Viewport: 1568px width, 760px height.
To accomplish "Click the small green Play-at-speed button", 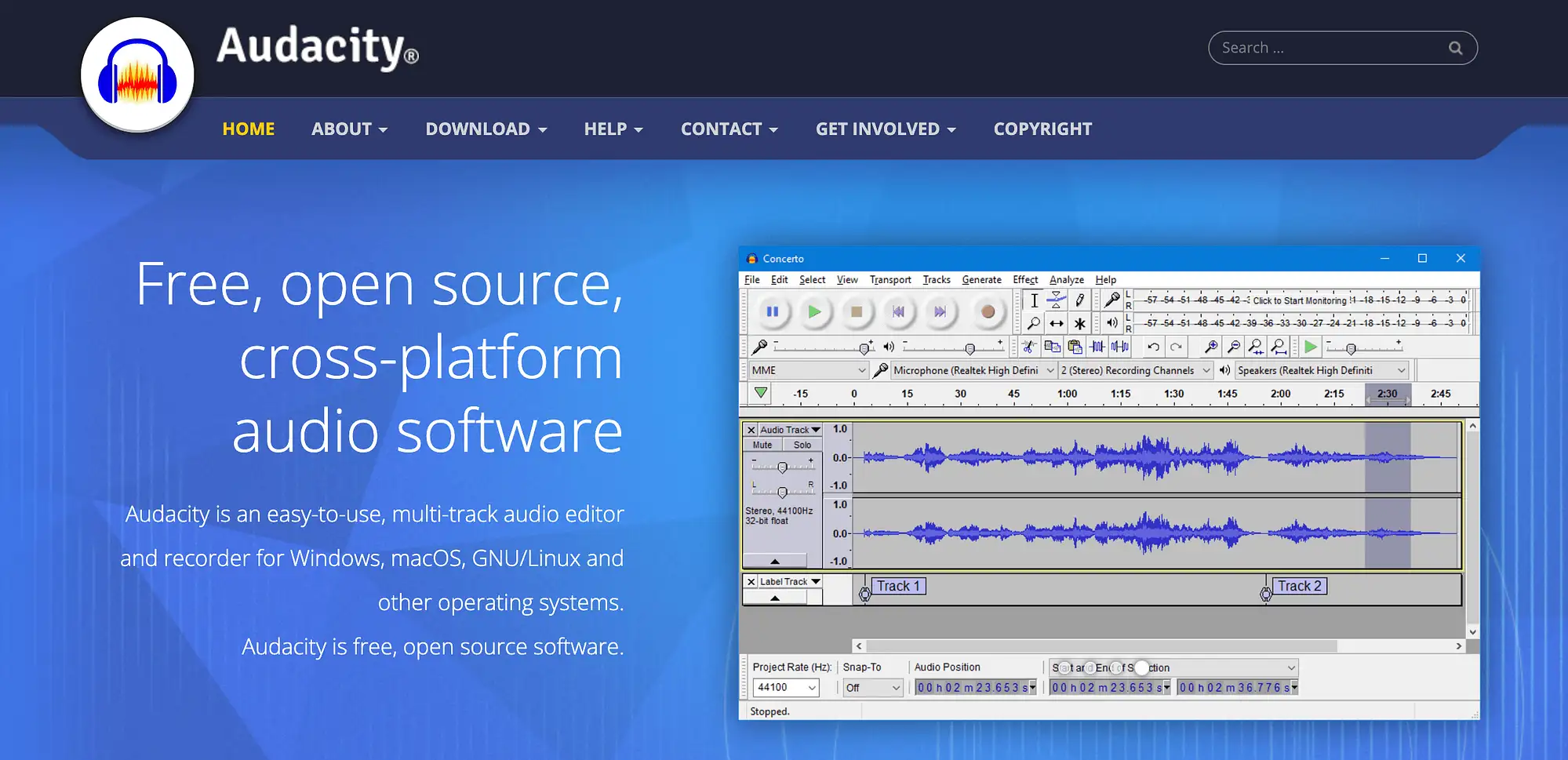I will [1311, 347].
